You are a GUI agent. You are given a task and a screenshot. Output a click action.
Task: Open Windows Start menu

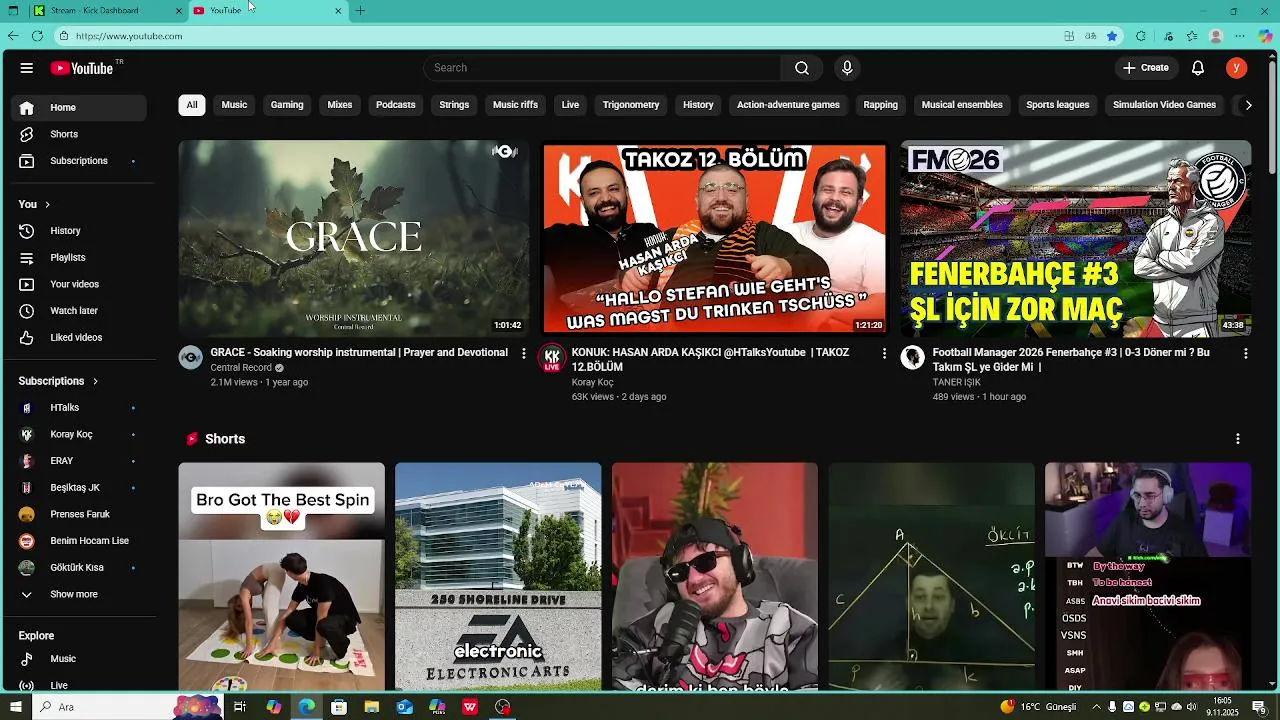click(15, 707)
